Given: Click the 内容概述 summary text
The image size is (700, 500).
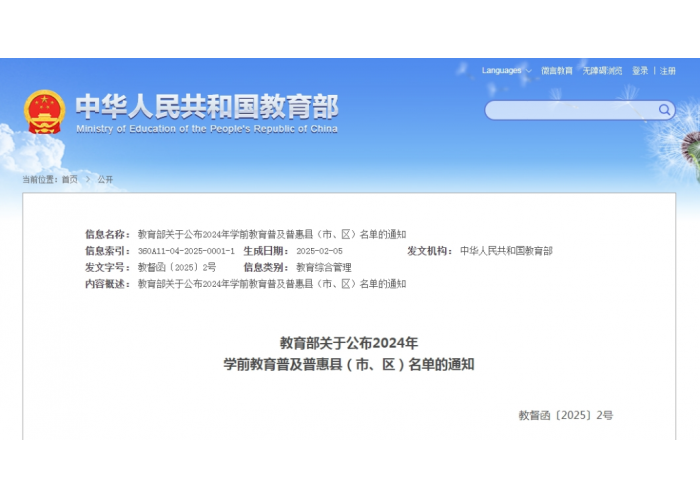Looking at the screenshot, I should click(272, 284).
